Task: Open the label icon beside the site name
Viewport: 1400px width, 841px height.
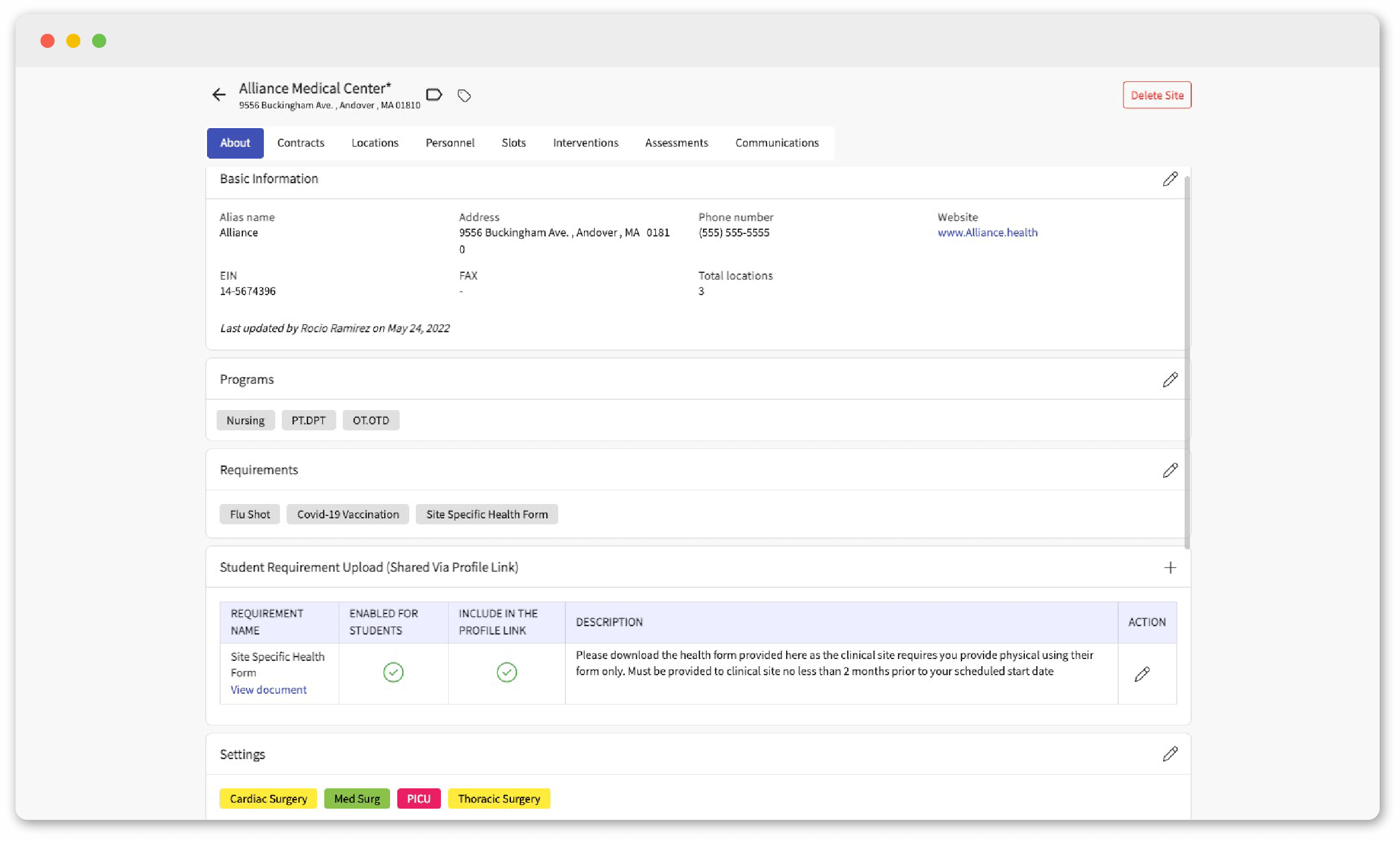Action: click(434, 95)
